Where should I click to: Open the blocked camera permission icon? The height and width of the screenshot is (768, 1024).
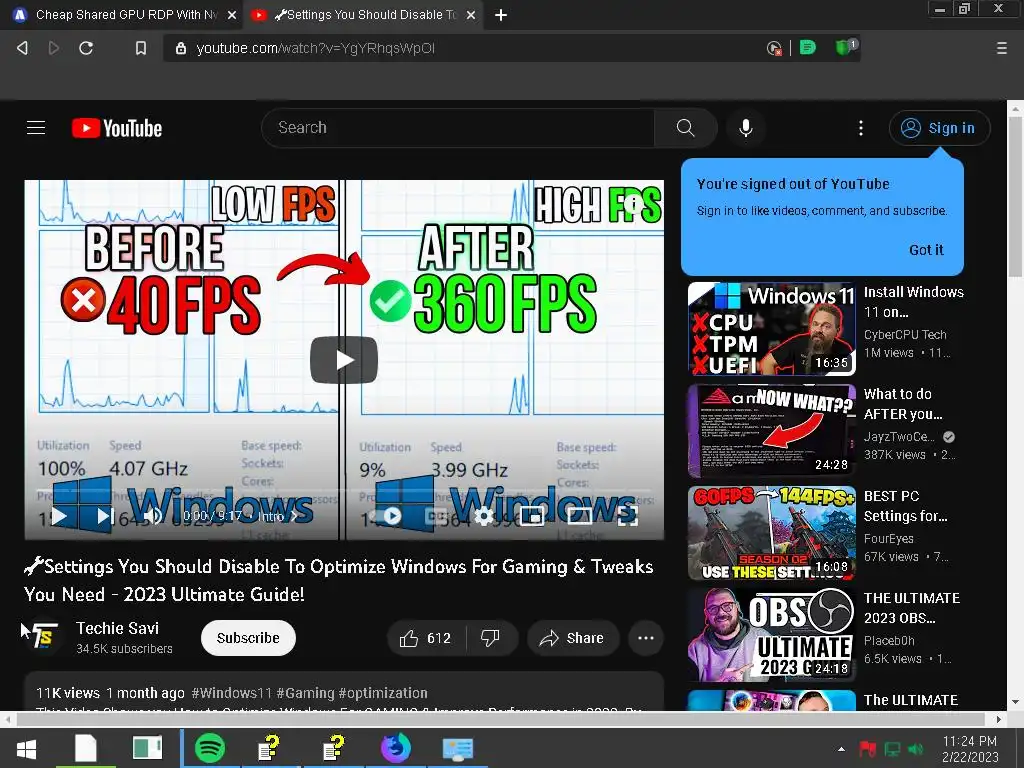tap(774, 48)
